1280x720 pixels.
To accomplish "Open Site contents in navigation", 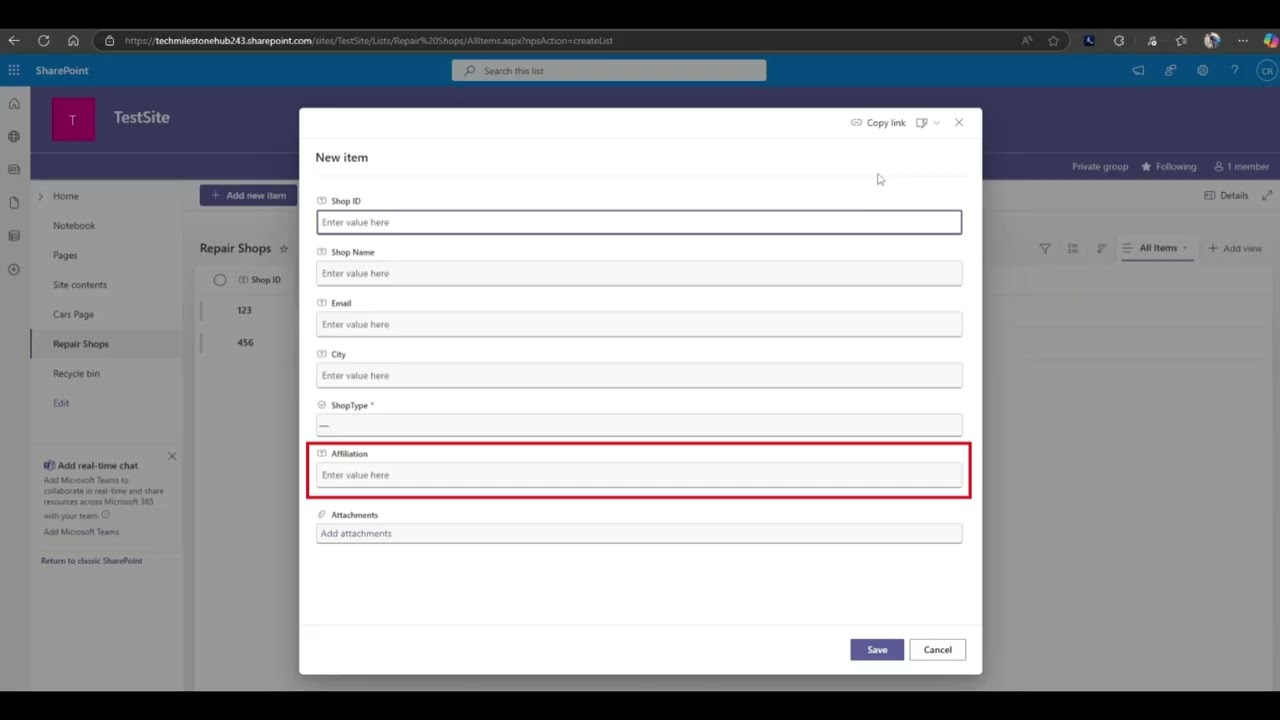I will click(80, 285).
